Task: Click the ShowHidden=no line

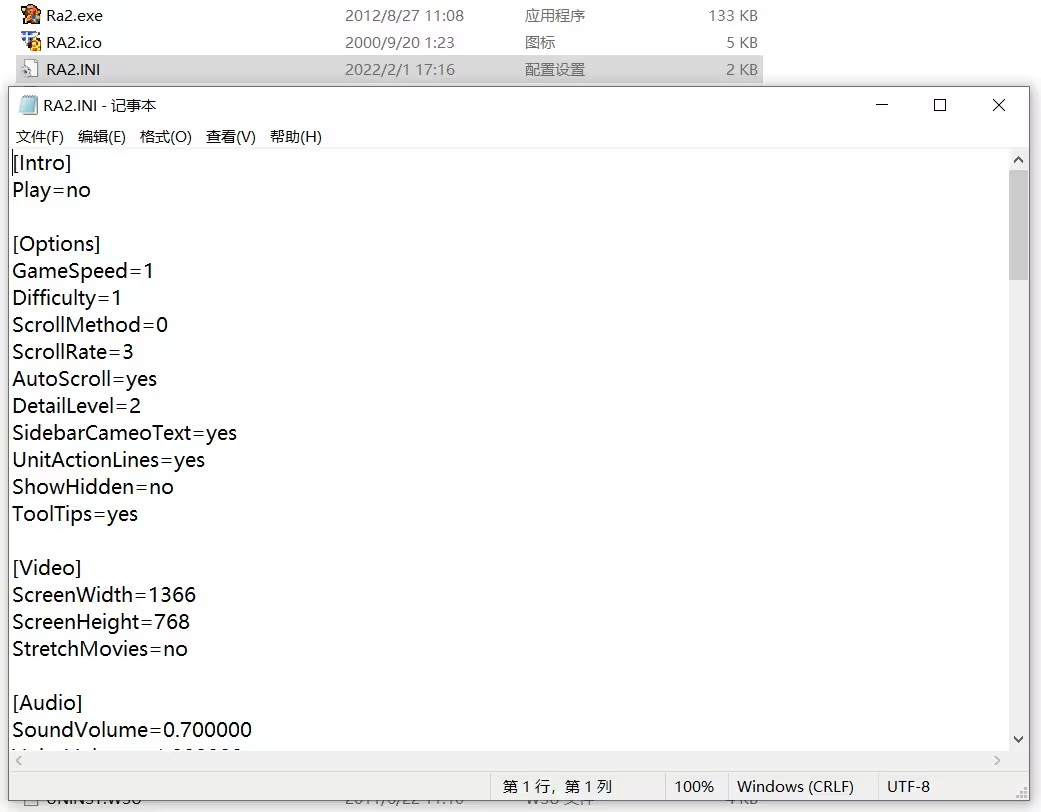Action: pos(93,487)
